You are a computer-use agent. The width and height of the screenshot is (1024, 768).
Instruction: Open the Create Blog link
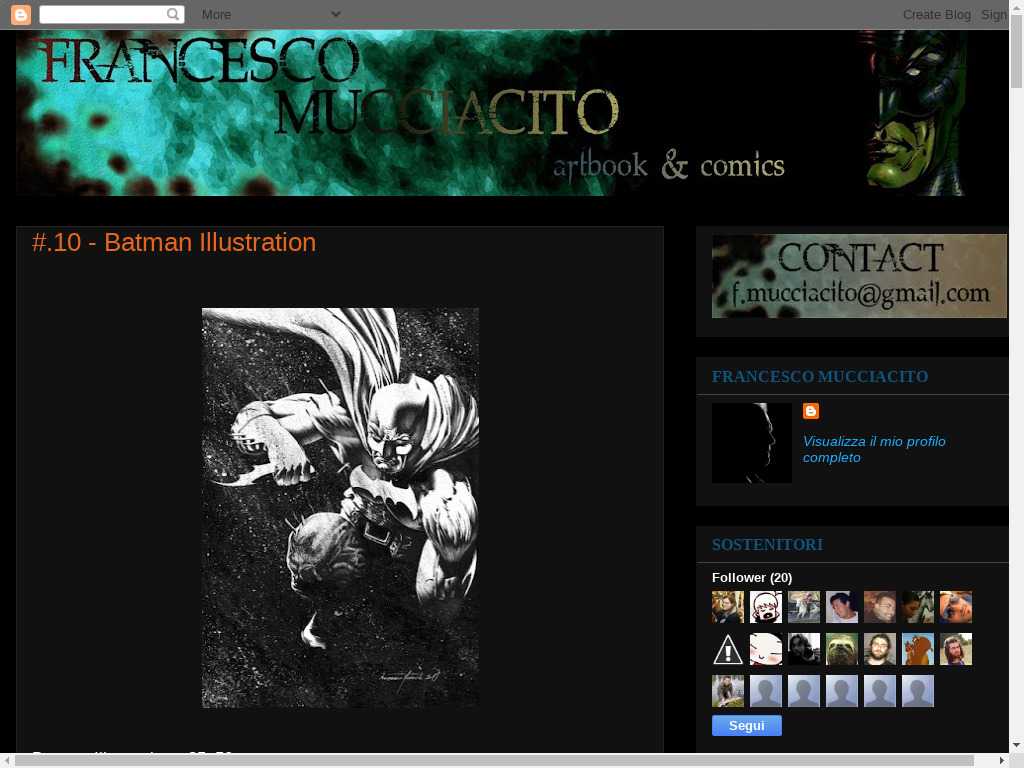pos(936,14)
